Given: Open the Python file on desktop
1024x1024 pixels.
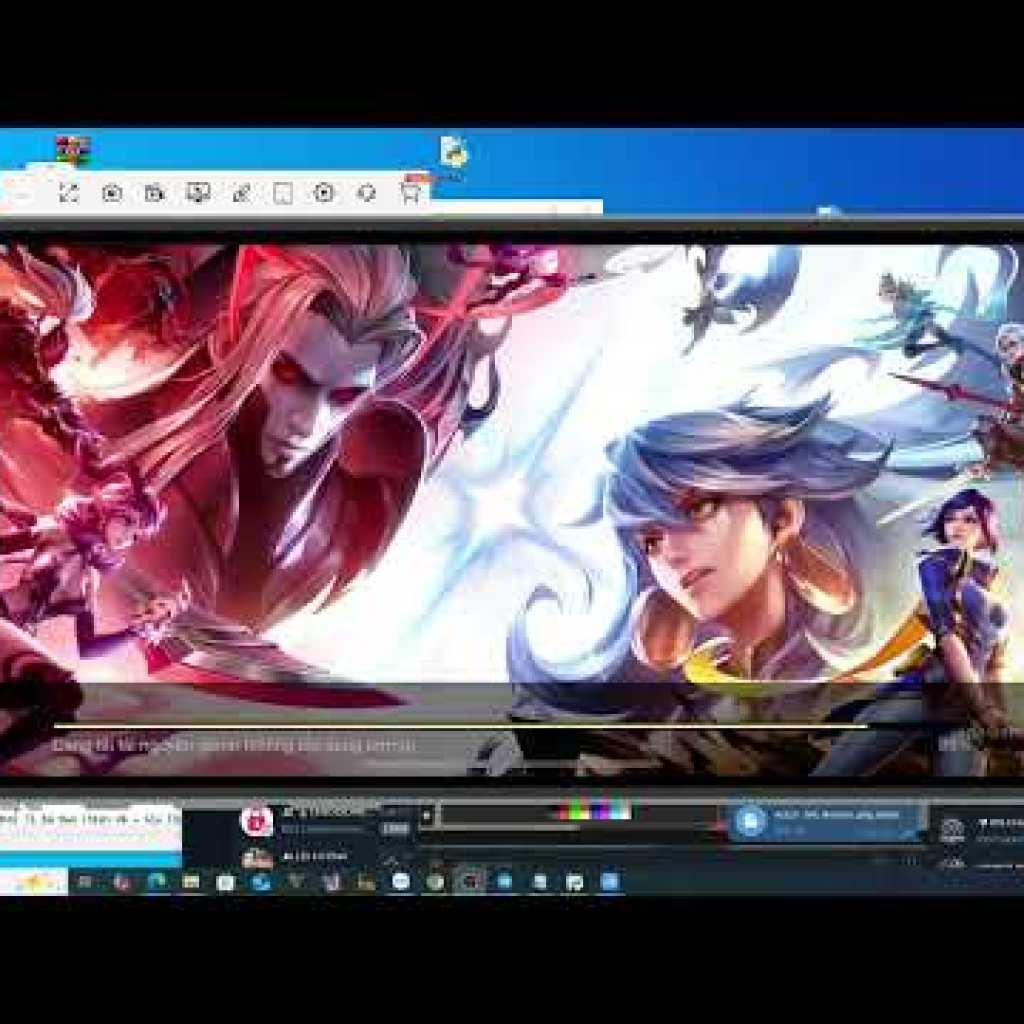Looking at the screenshot, I should [455, 152].
